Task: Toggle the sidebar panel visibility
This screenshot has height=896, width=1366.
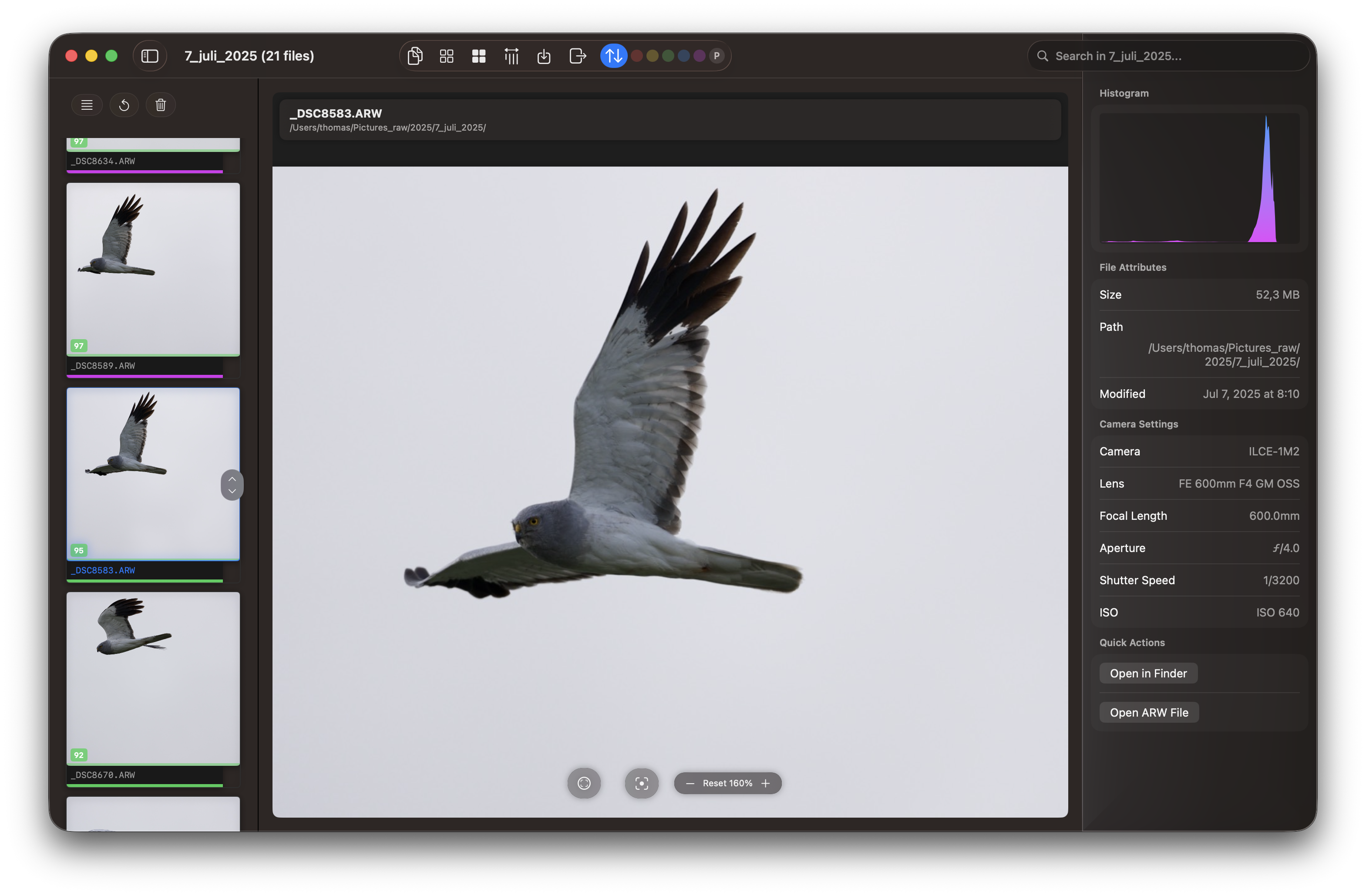Action: tap(150, 56)
